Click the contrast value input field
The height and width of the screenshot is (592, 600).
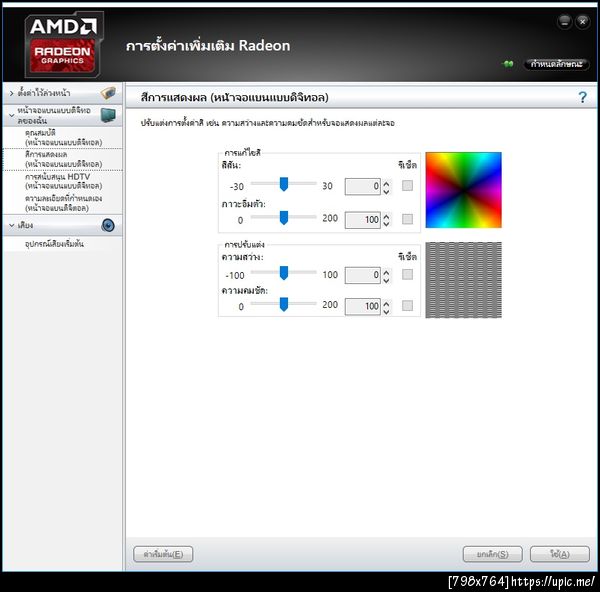click(362, 307)
